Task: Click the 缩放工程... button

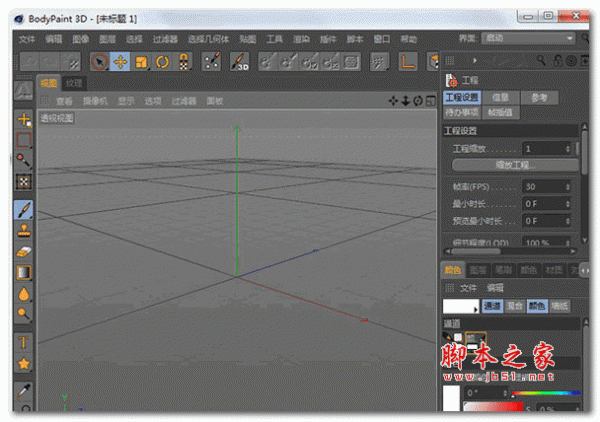Action: pos(511,164)
